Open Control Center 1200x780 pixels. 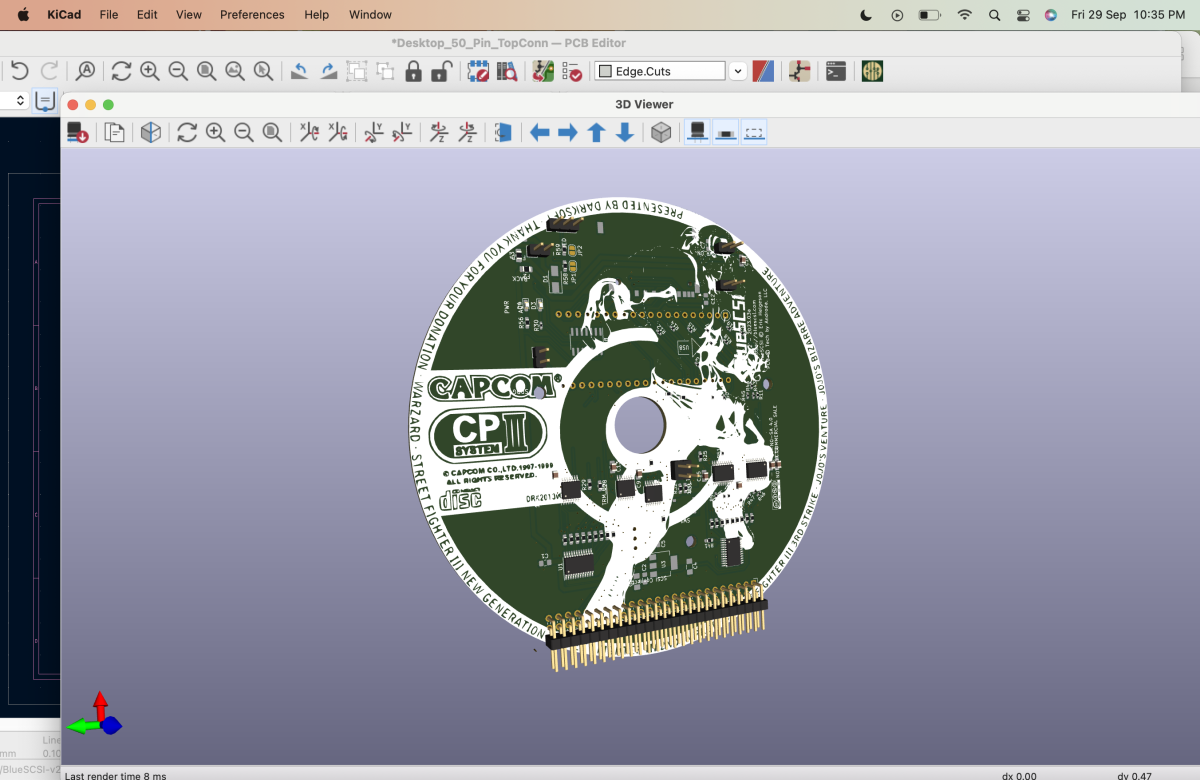click(1022, 15)
